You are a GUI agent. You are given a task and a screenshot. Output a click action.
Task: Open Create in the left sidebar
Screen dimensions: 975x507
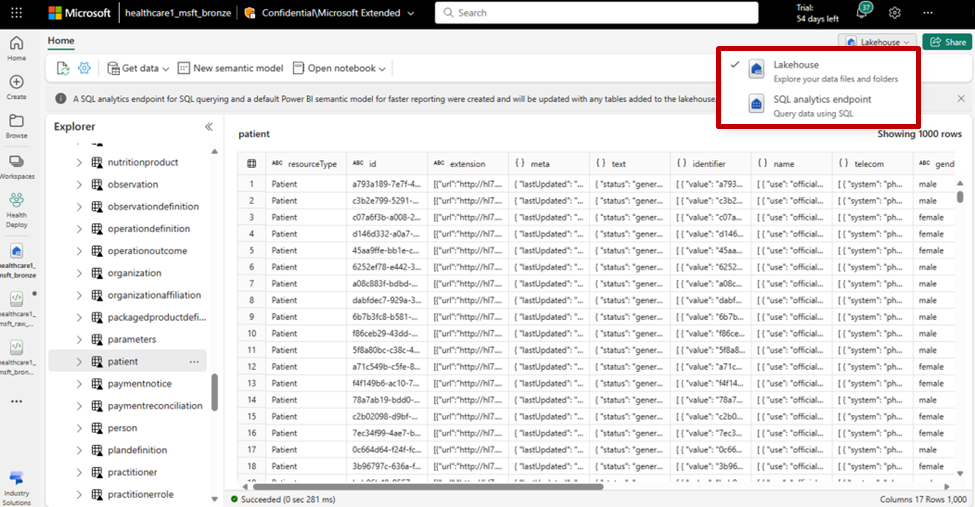point(17,88)
